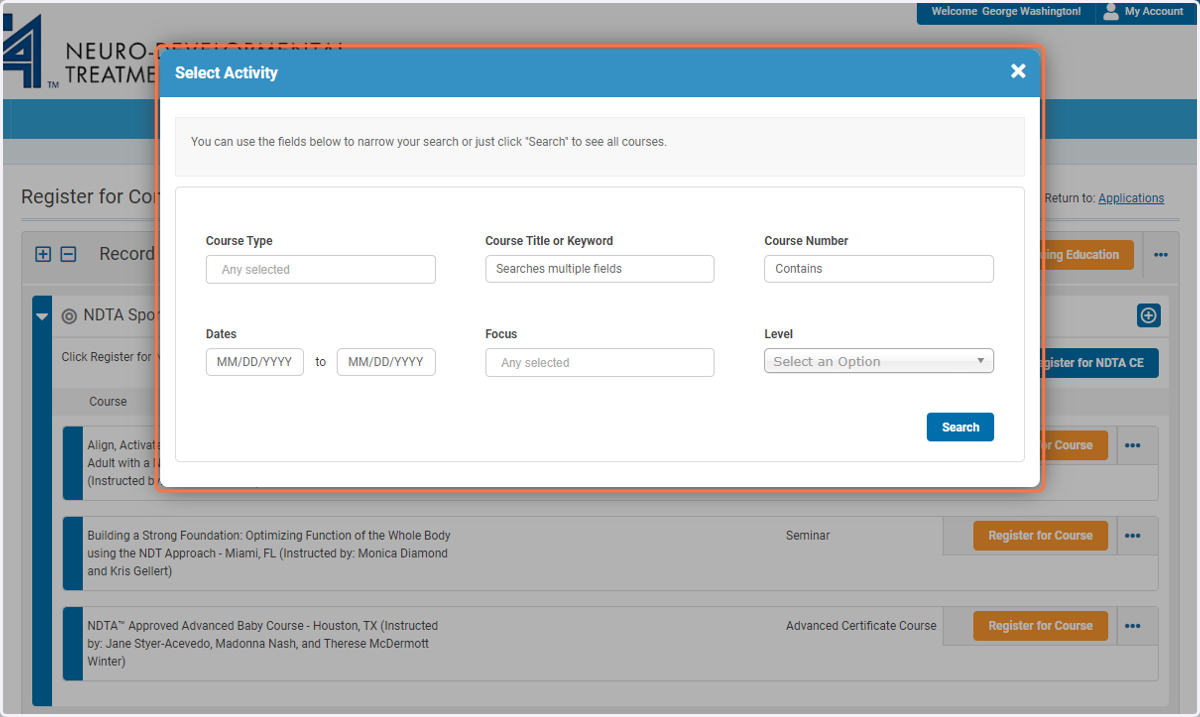The height and width of the screenshot is (717, 1200).
Task: Click the Welcome George Washington text
Action: 1006,12
